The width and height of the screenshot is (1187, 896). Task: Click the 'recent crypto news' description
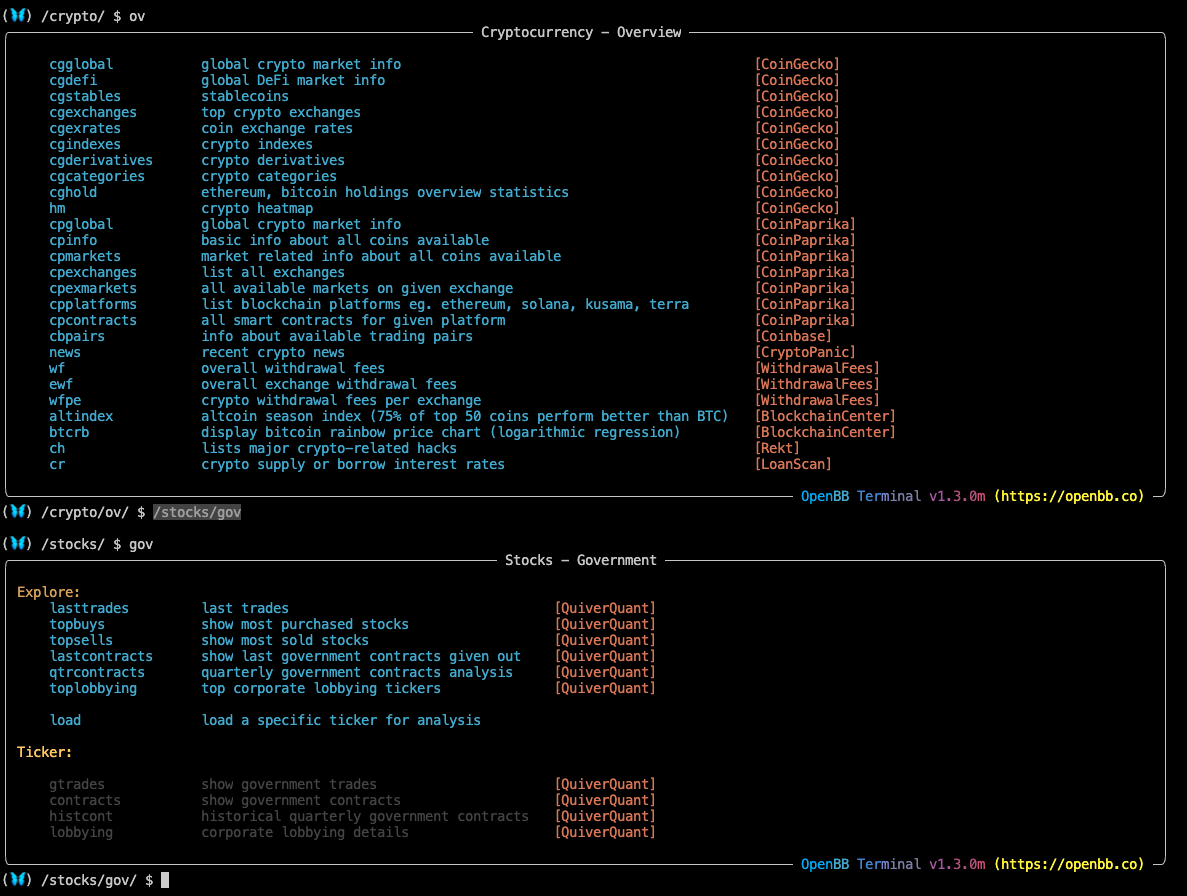(273, 352)
